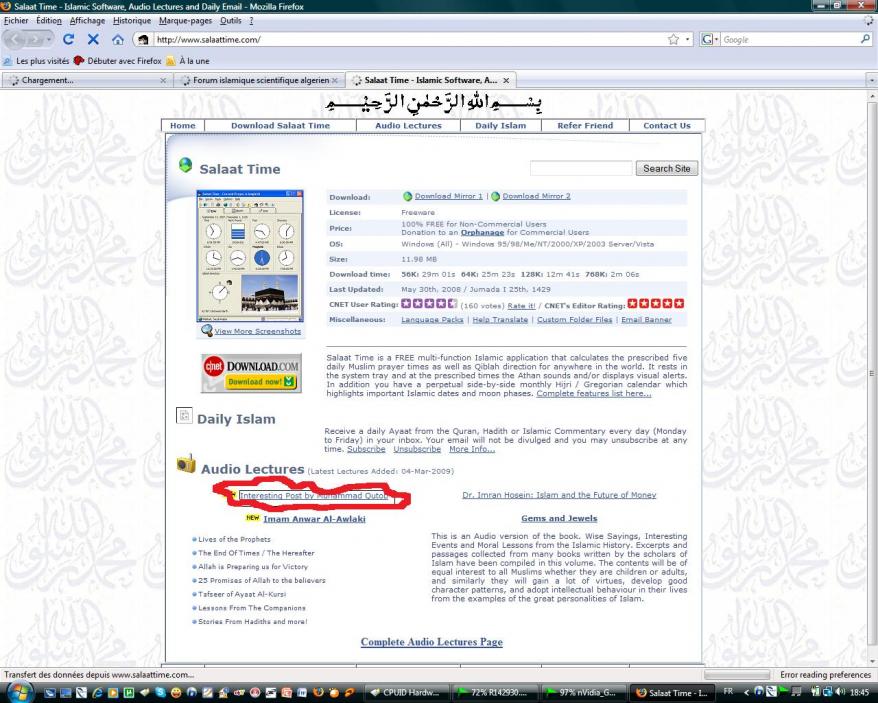The width and height of the screenshot is (878, 703).
Task: Click the magnifier icon beside View More Screenshots
Action: point(207,330)
